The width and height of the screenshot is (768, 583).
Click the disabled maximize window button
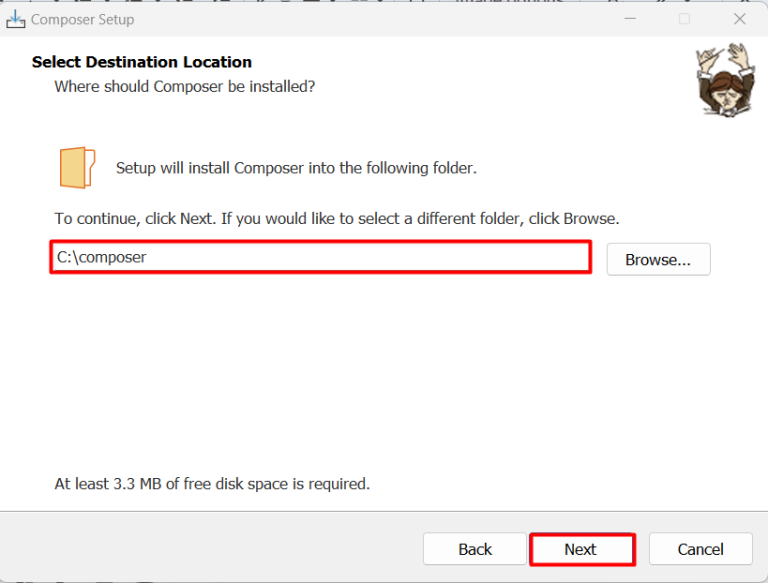[x=685, y=19]
